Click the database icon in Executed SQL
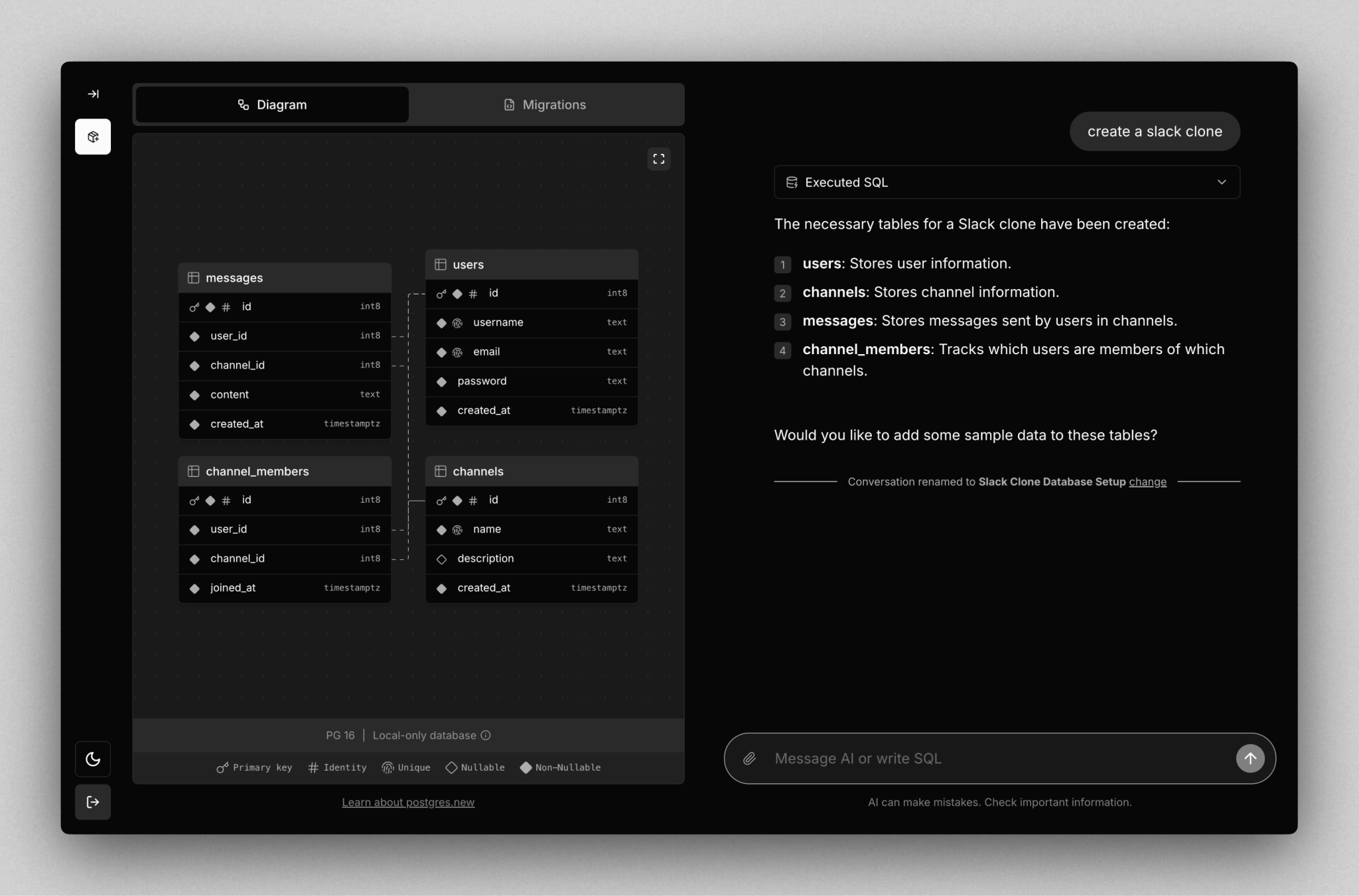The width and height of the screenshot is (1359, 896). pos(792,182)
